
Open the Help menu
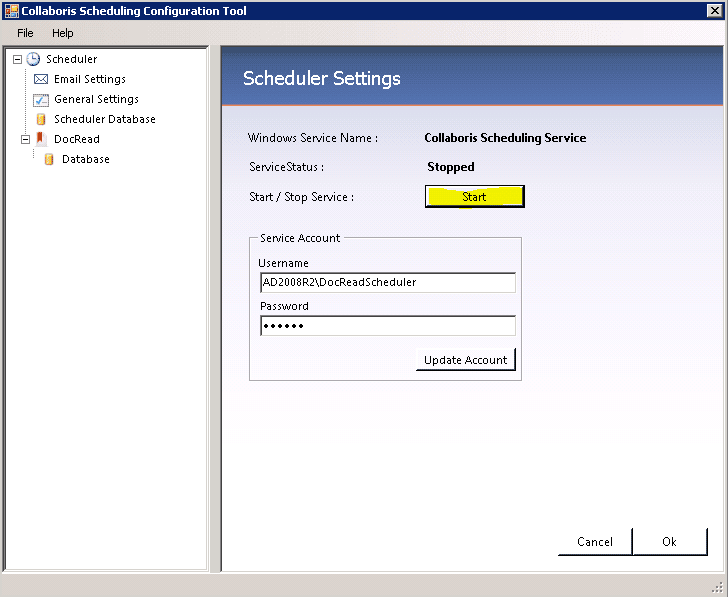point(62,33)
